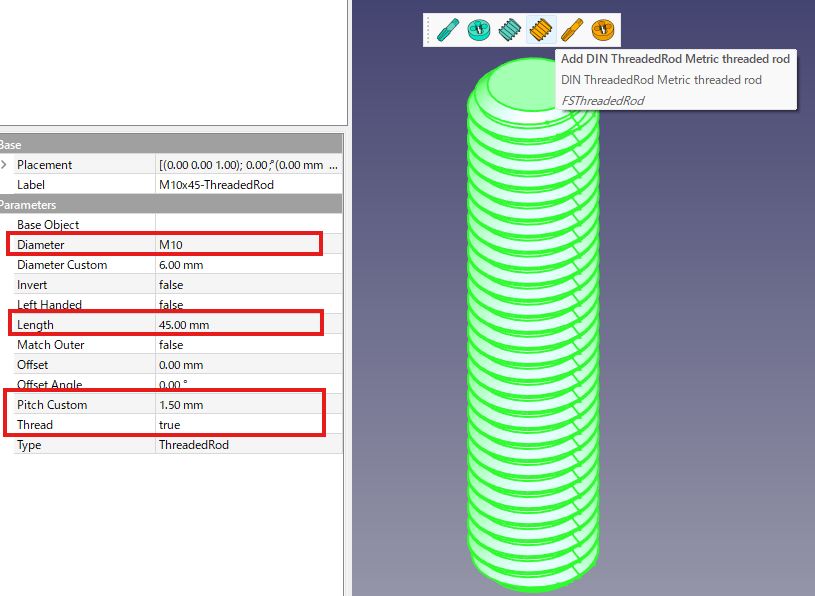Viewport: 815px width, 596px height.
Task: Click the teal screw tap icon
Action: 447,29
